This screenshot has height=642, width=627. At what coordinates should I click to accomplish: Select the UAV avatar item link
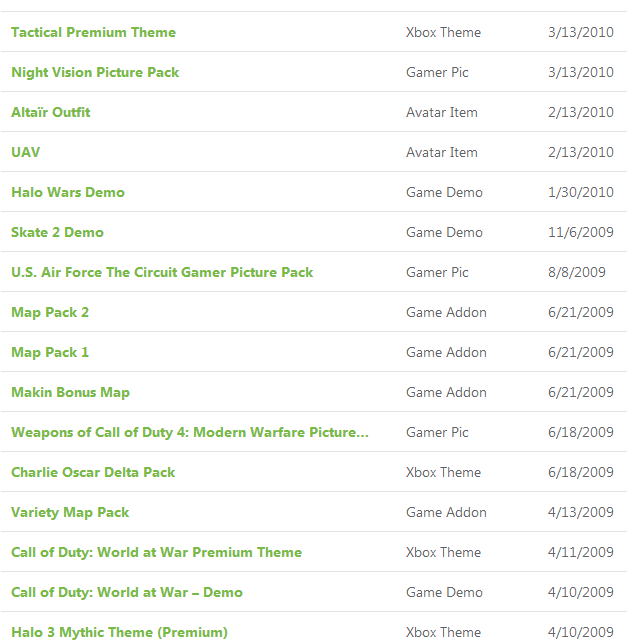[26, 152]
